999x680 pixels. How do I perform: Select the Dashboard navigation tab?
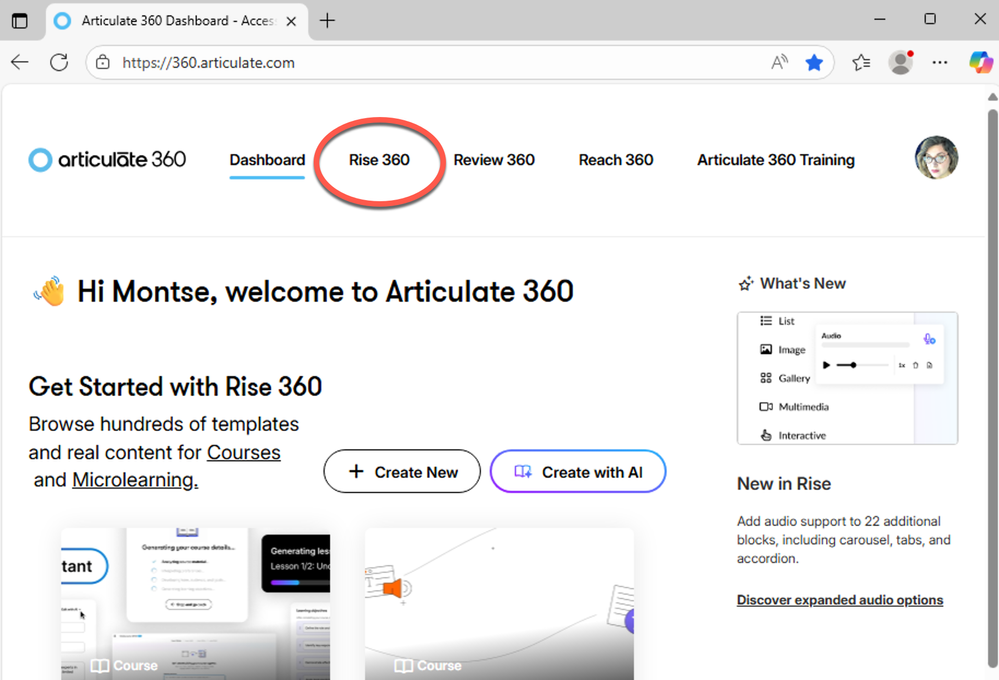(x=267, y=160)
